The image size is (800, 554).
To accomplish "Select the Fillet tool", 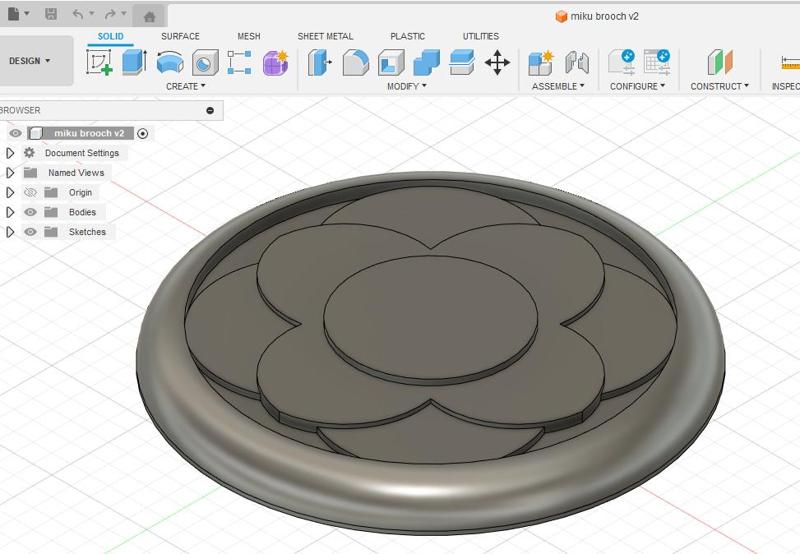I will [356, 62].
